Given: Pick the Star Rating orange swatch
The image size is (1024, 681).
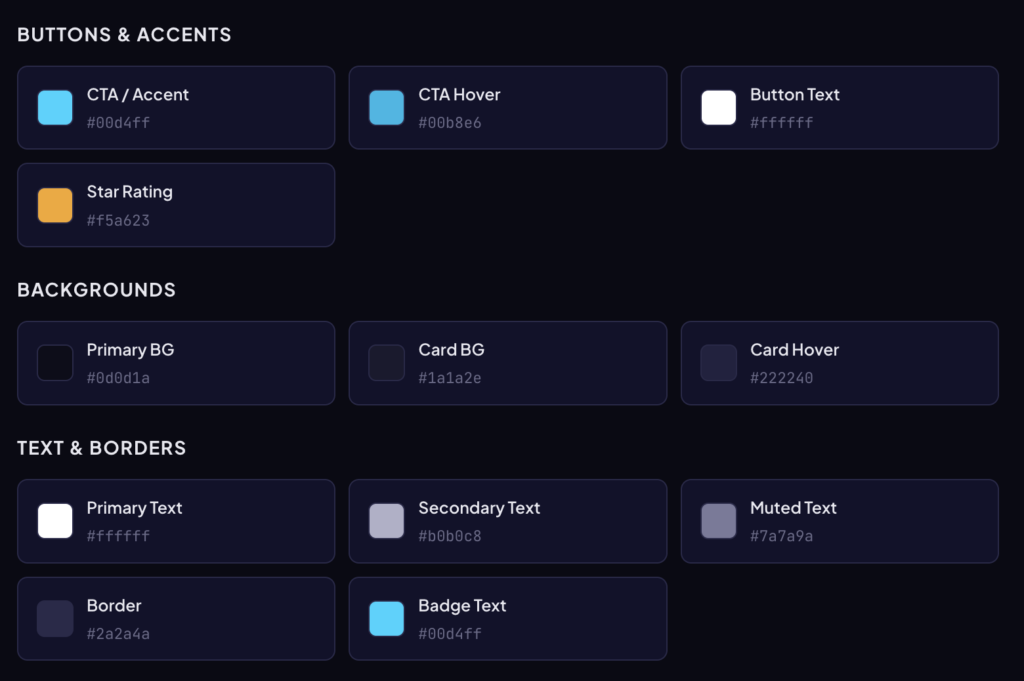Looking at the screenshot, I should coord(55,205).
